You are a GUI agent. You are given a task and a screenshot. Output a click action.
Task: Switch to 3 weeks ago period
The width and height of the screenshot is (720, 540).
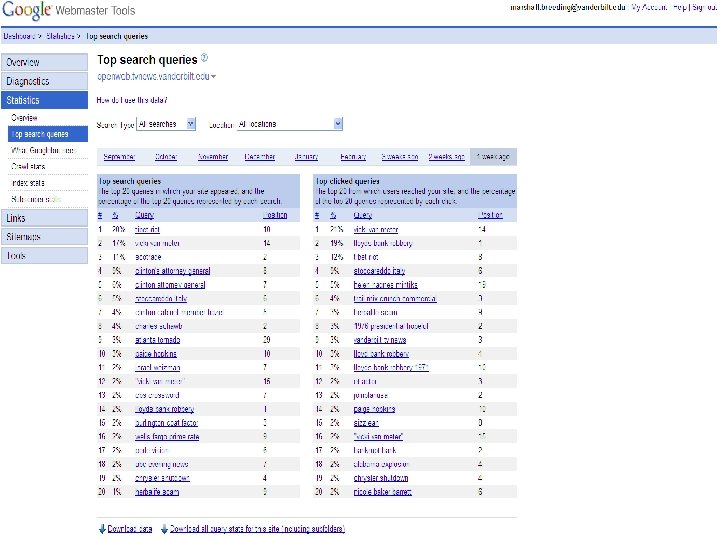tap(399, 157)
